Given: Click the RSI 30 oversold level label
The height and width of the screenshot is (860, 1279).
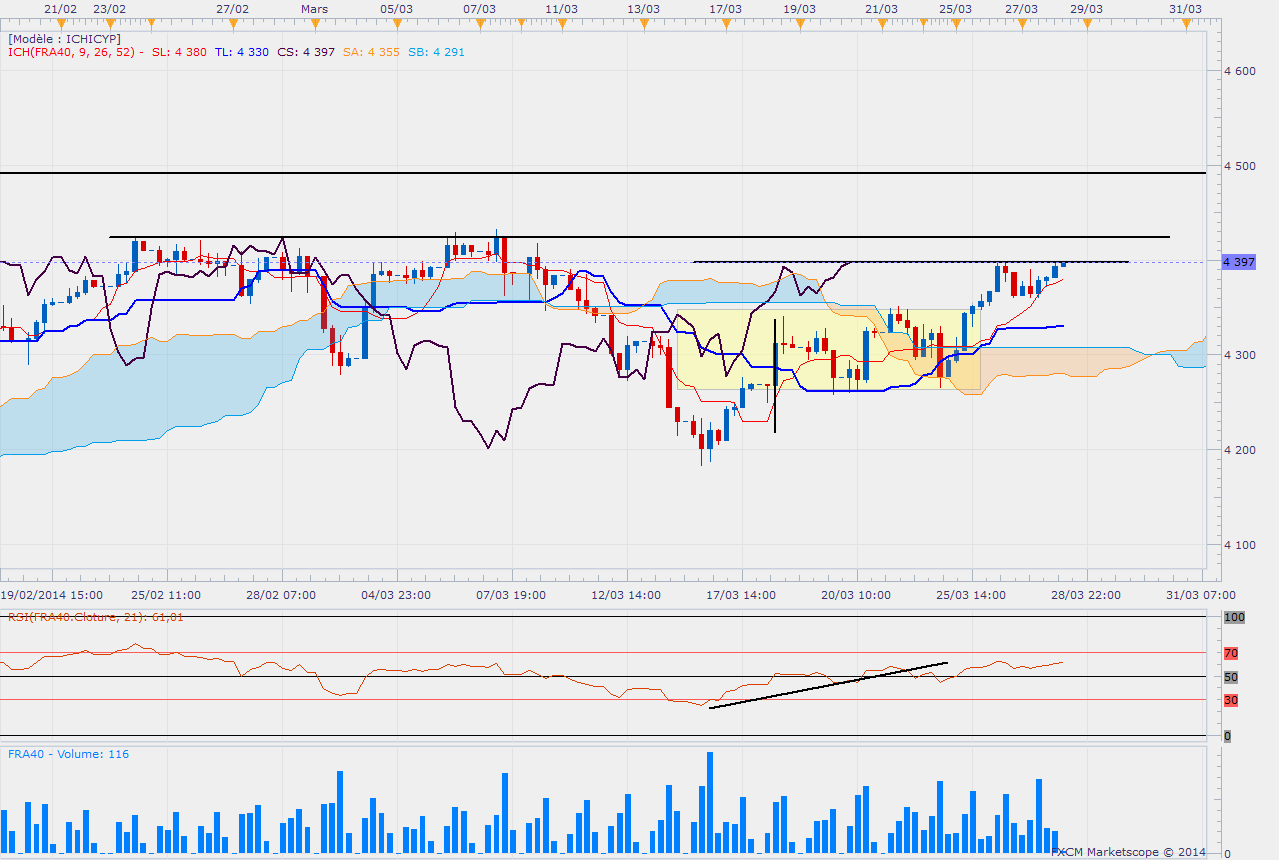Looking at the screenshot, I should pos(1231,700).
